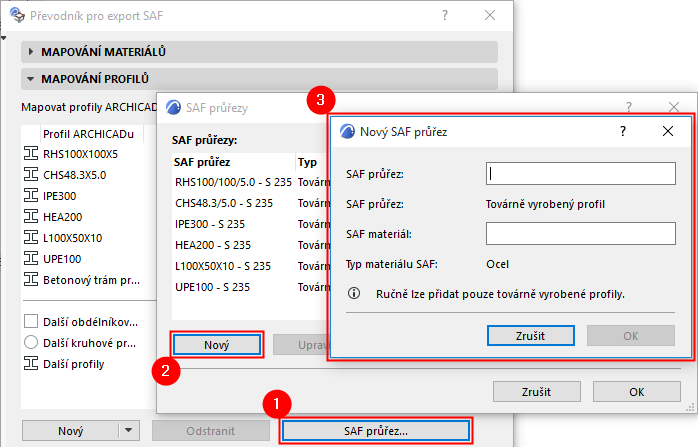
Task: Click rectangle icon of Další obdélníkov... row
Action: tap(31, 321)
